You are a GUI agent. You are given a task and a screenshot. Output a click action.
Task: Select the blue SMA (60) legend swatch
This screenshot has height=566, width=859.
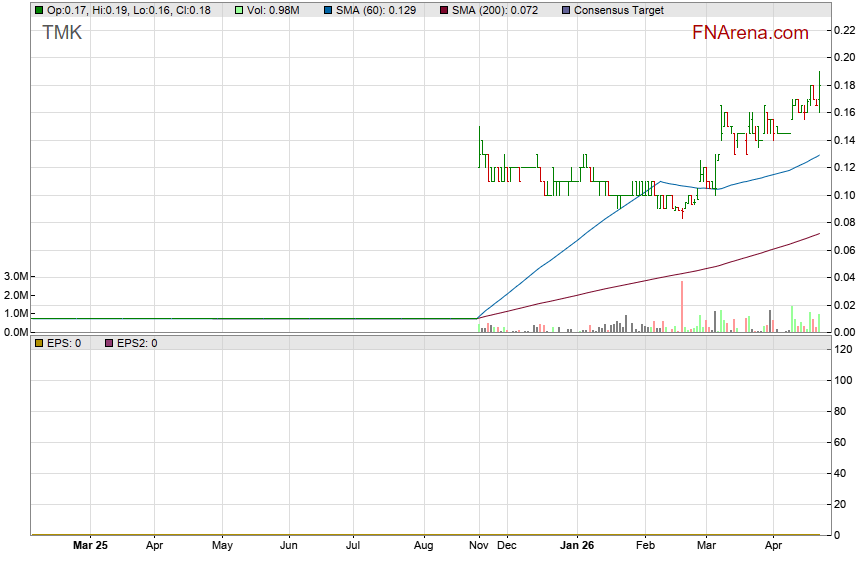pyautogui.click(x=329, y=10)
